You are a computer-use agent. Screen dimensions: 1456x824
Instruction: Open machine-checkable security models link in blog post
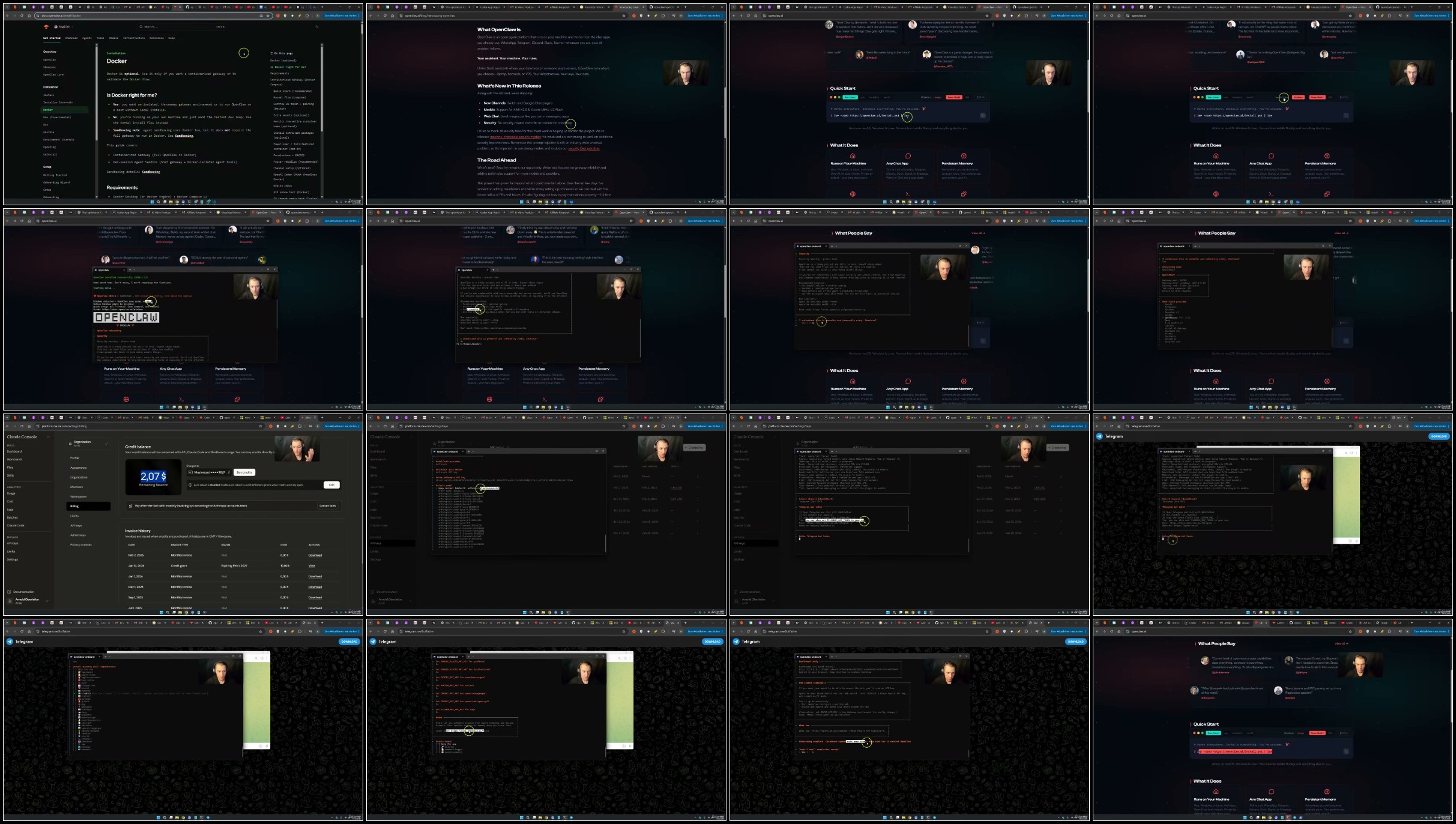[x=515, y=137]
